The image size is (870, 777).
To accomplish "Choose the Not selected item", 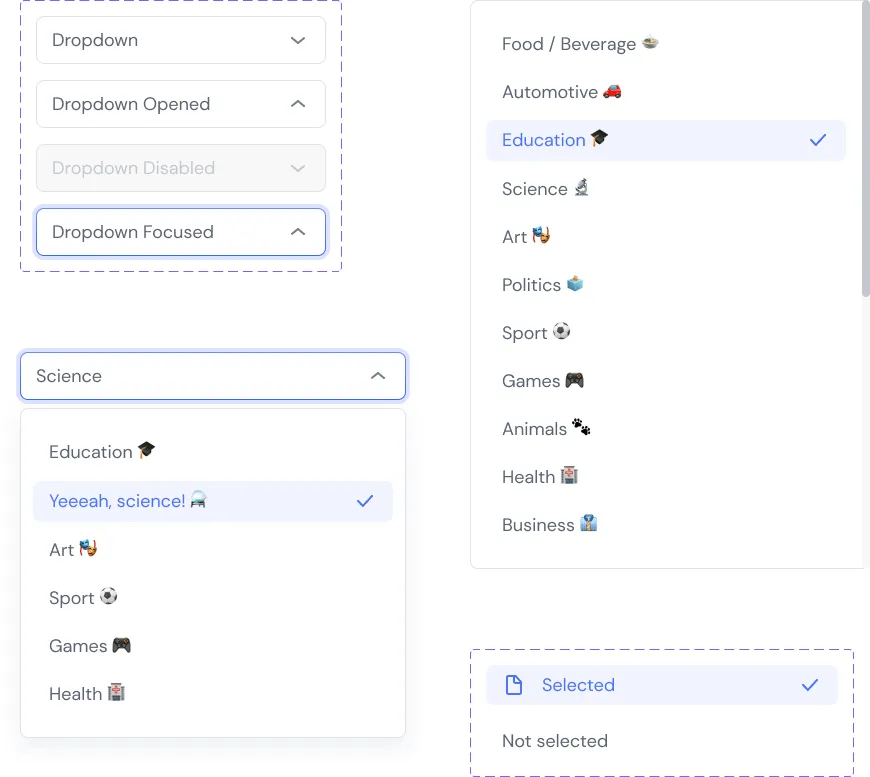I will tap(555, 741).
